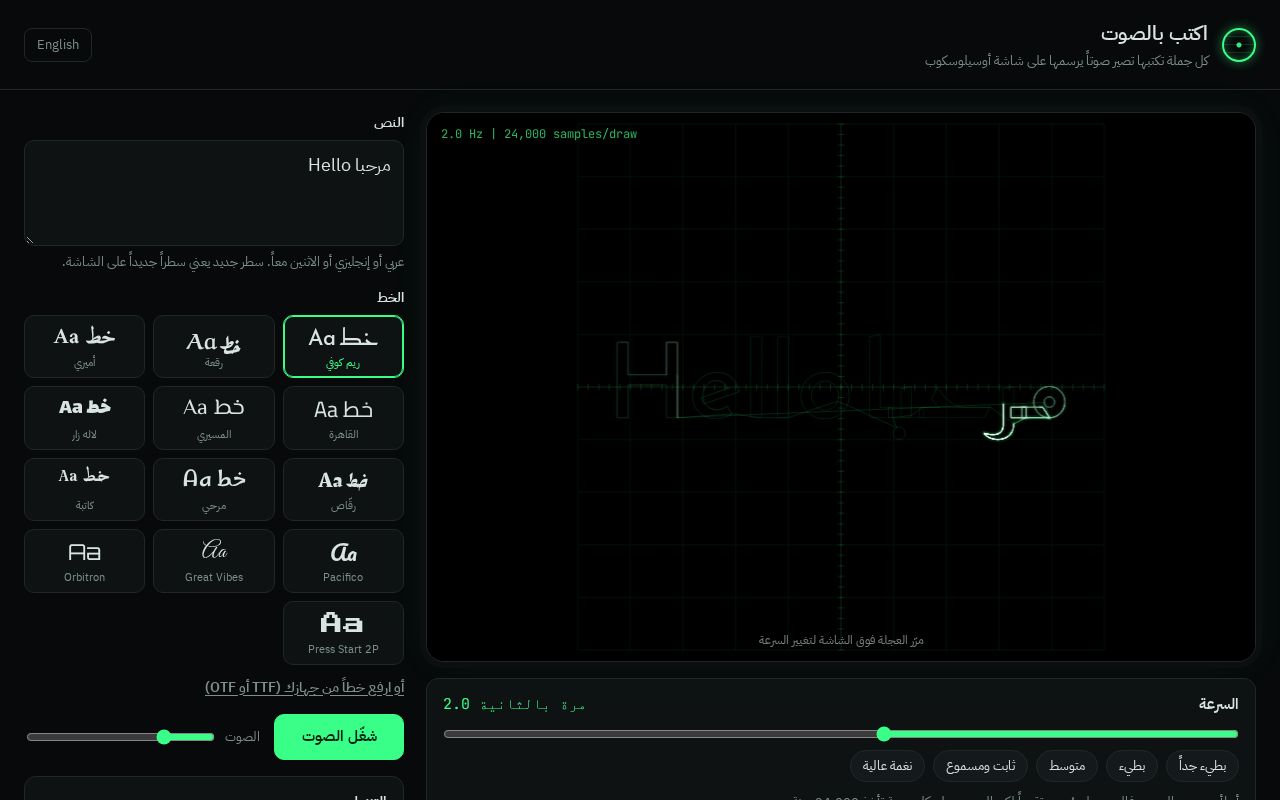The image size is (1280, 800).
Task: Apply the نغمة عالية speed preset
Action: pyautogui.click(x=888, y=767)
